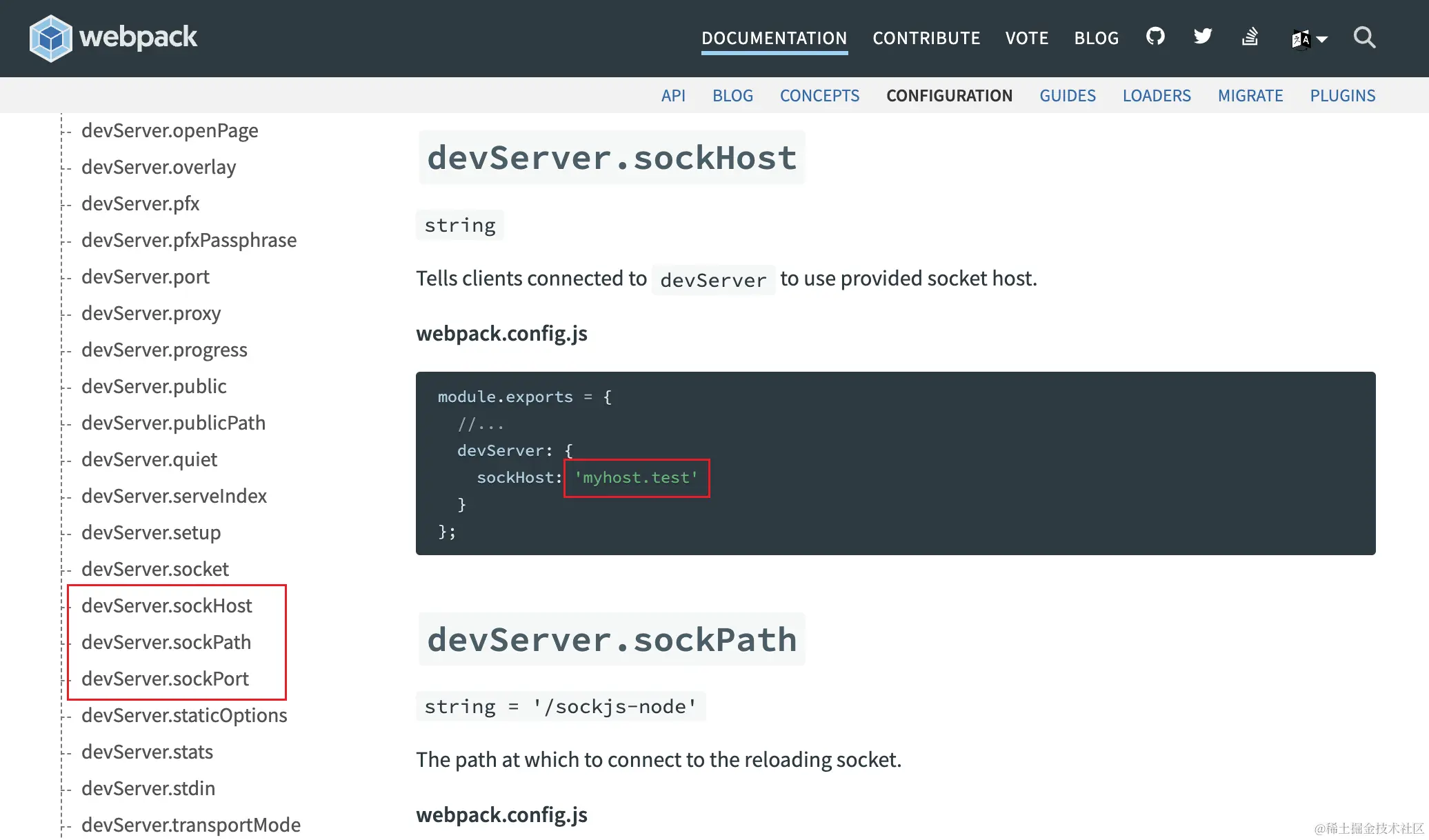The width and height of the screenshot is (1429, 840).
Task: Switch to the PLUGINS tab
Action: pos(1343,95)
